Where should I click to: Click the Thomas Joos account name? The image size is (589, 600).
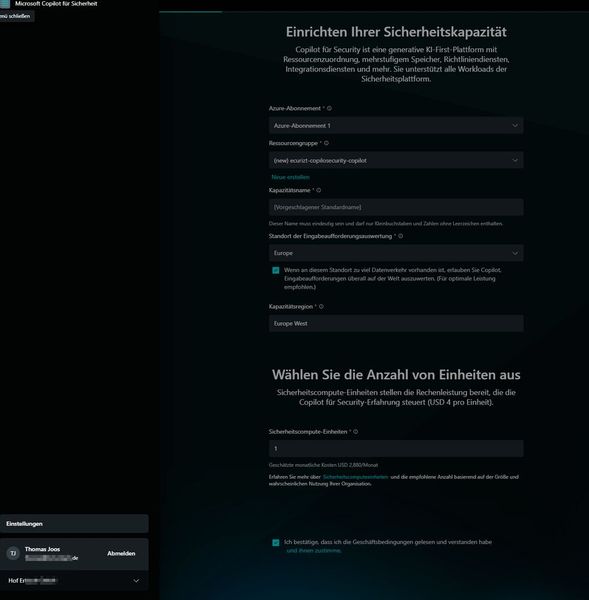click(x=42, y=549)
